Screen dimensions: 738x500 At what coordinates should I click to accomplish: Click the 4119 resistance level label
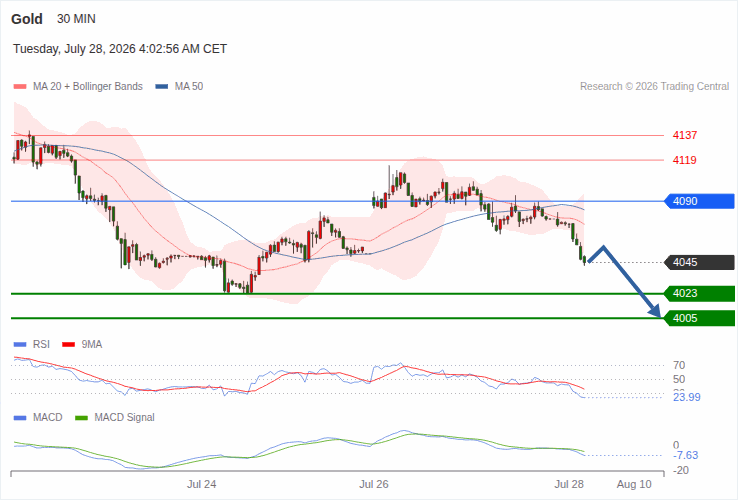coord(684,161)
